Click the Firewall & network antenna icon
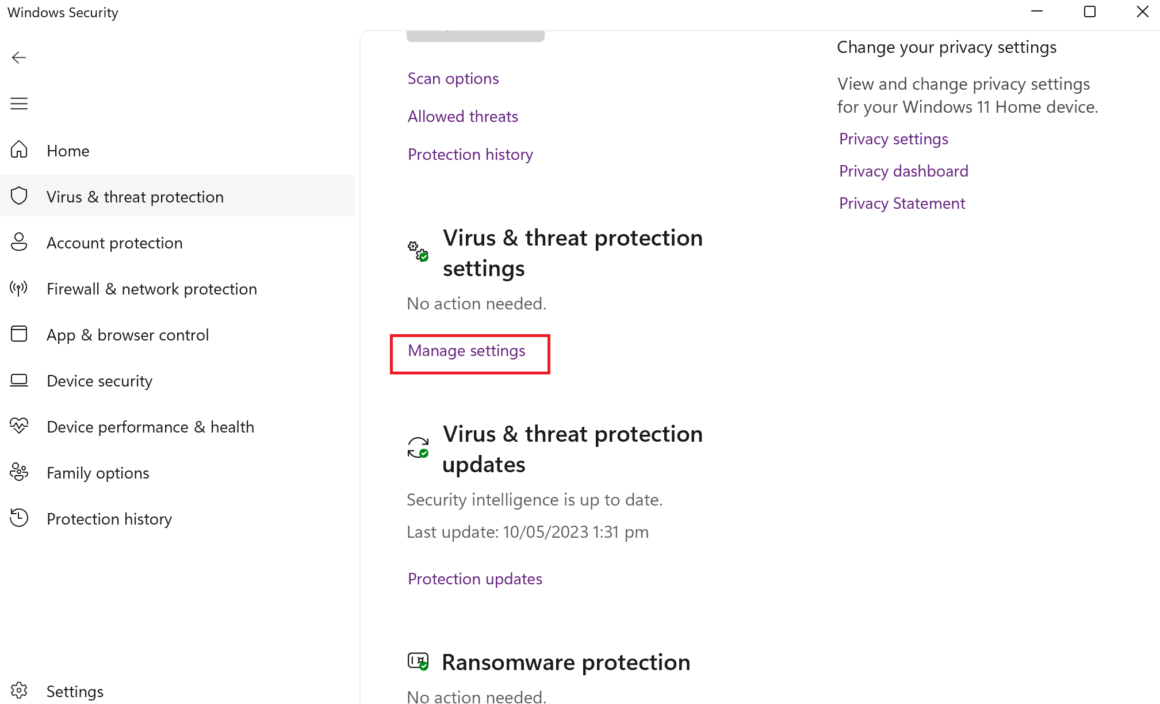 click(x=19, y=289)
